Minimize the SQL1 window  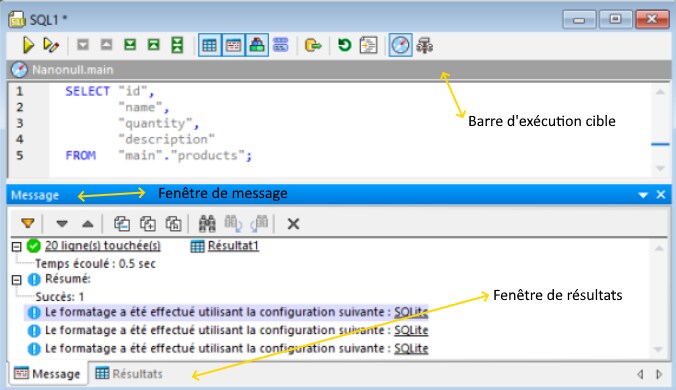(x=579, y=19)
